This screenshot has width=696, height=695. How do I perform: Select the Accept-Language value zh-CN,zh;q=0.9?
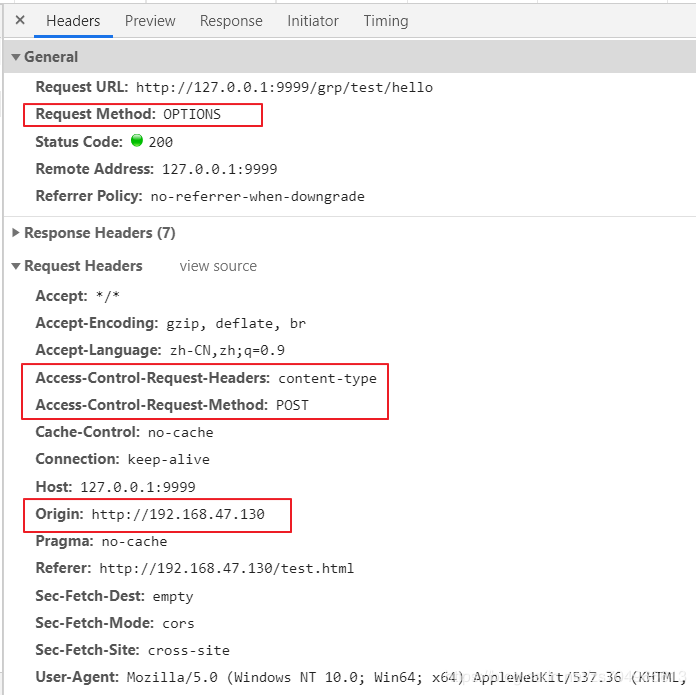click(x=227, y=350)
